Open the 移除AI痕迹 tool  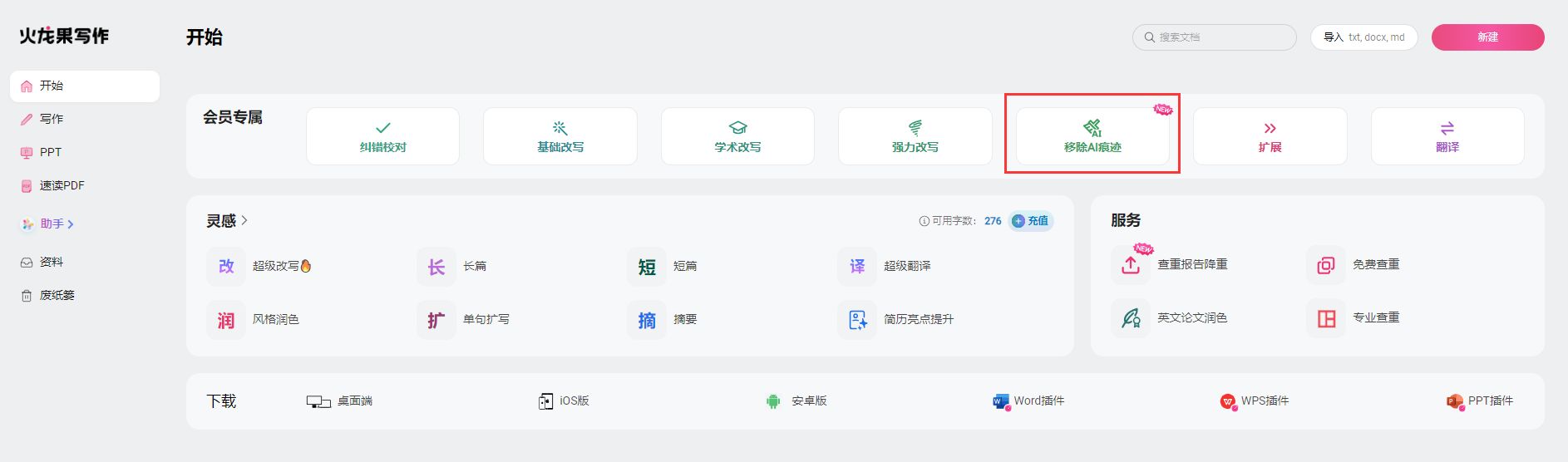1092,136
